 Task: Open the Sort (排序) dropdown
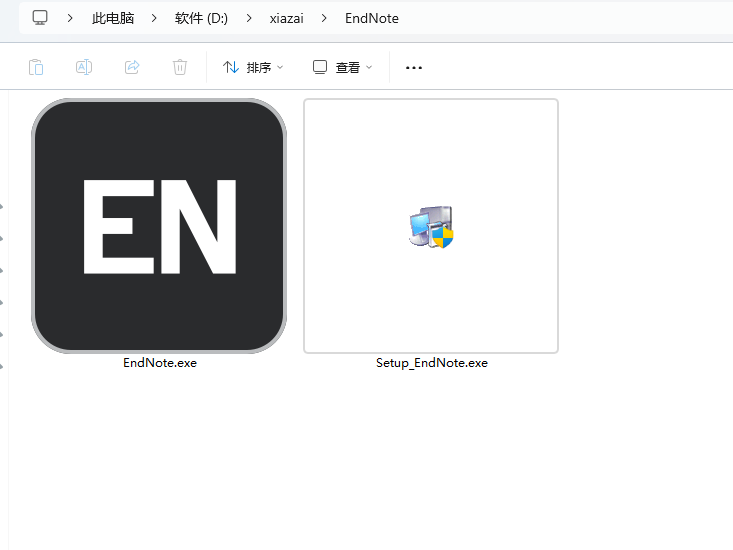(x=253, y=67)
